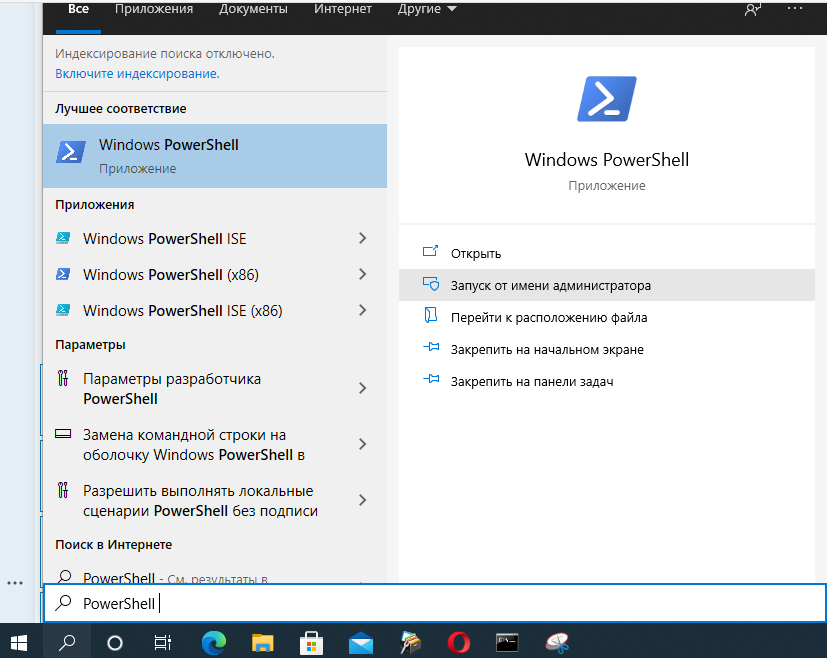The image size is (827, 658).
Task: Open the Windows PowerShell ISE result
Action: coord(215,238)
